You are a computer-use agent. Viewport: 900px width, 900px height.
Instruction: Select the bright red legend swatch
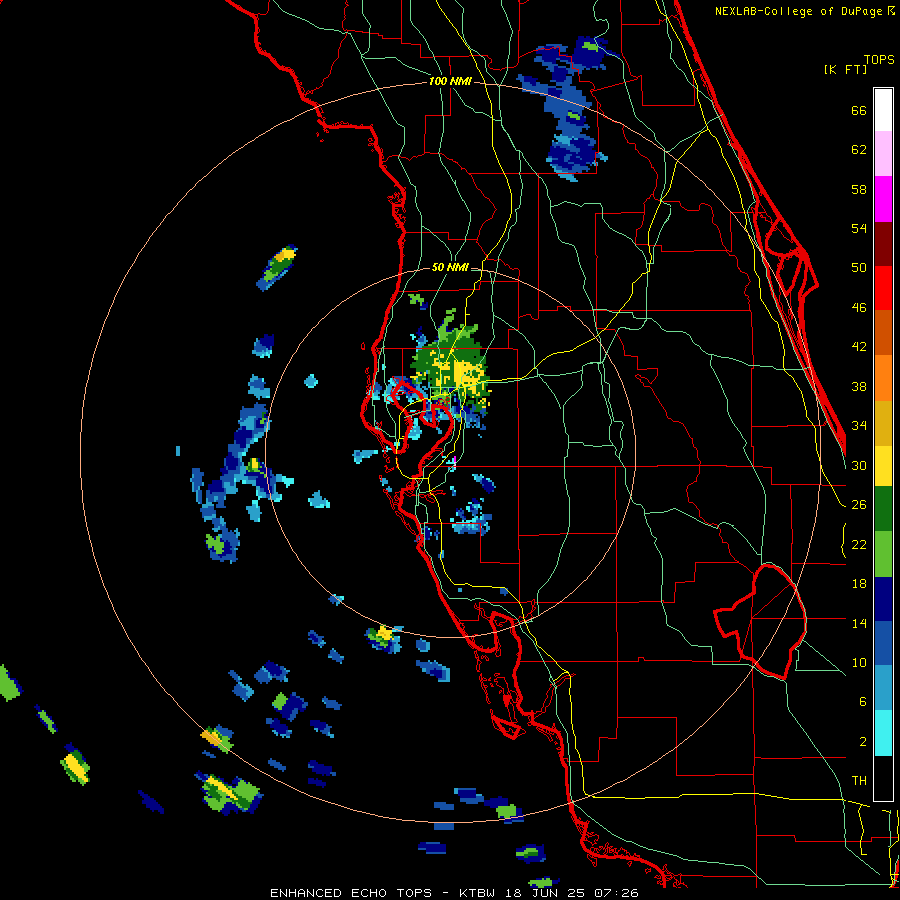pos(883,288)
